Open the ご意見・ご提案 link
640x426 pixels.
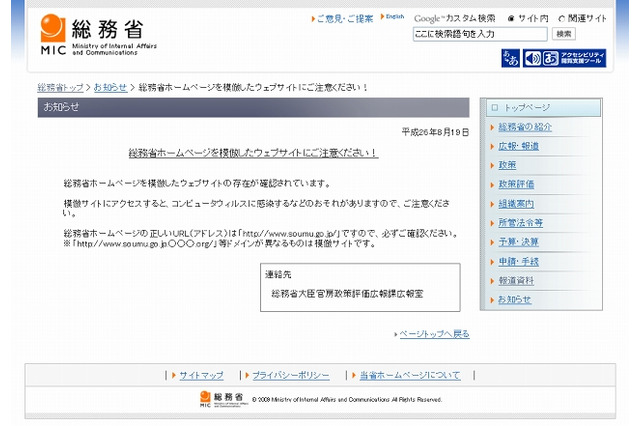tap(344, 18)
